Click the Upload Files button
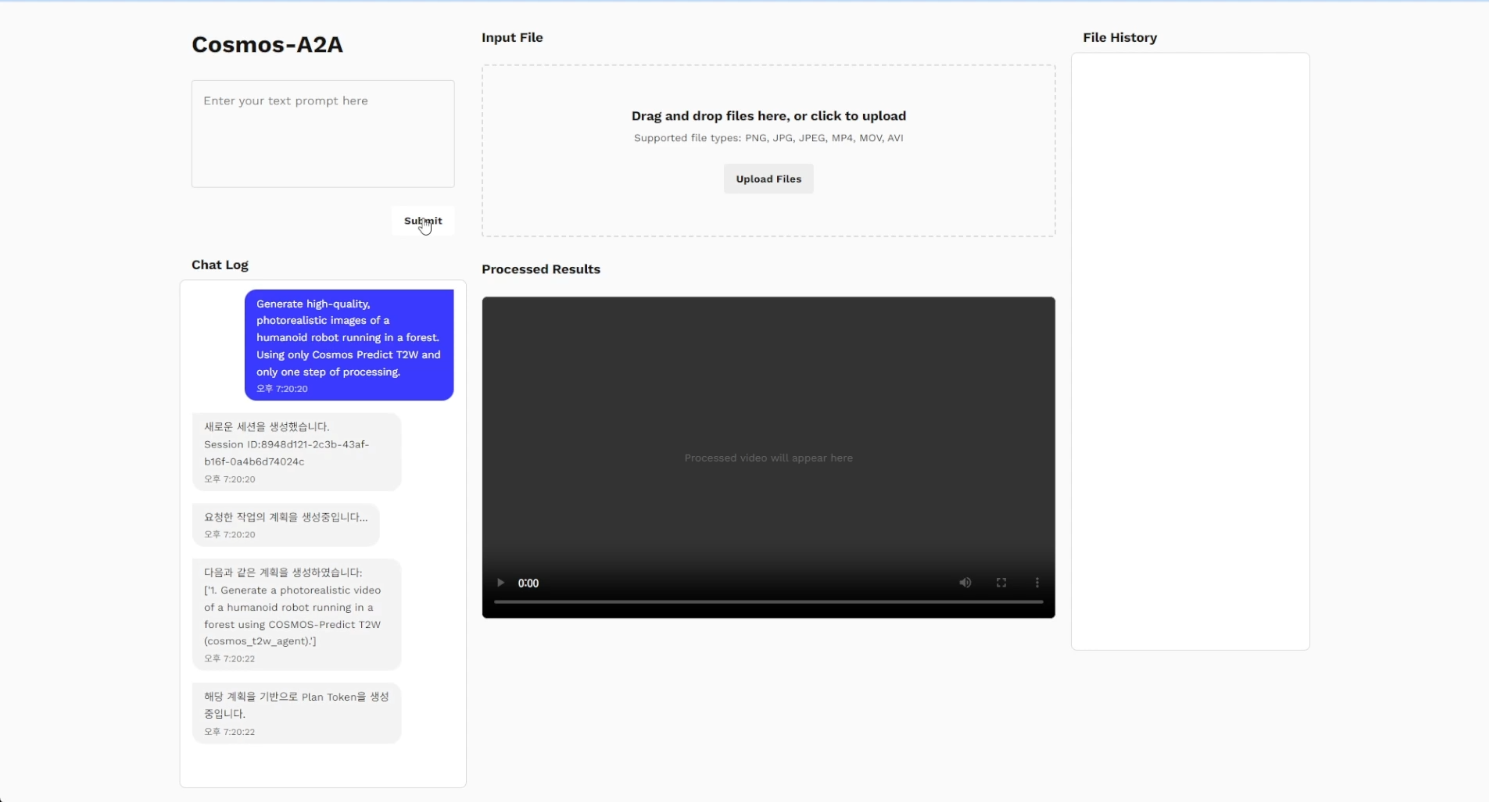The width and height of the screenshot is (1489, 802). tap(768, 179)
